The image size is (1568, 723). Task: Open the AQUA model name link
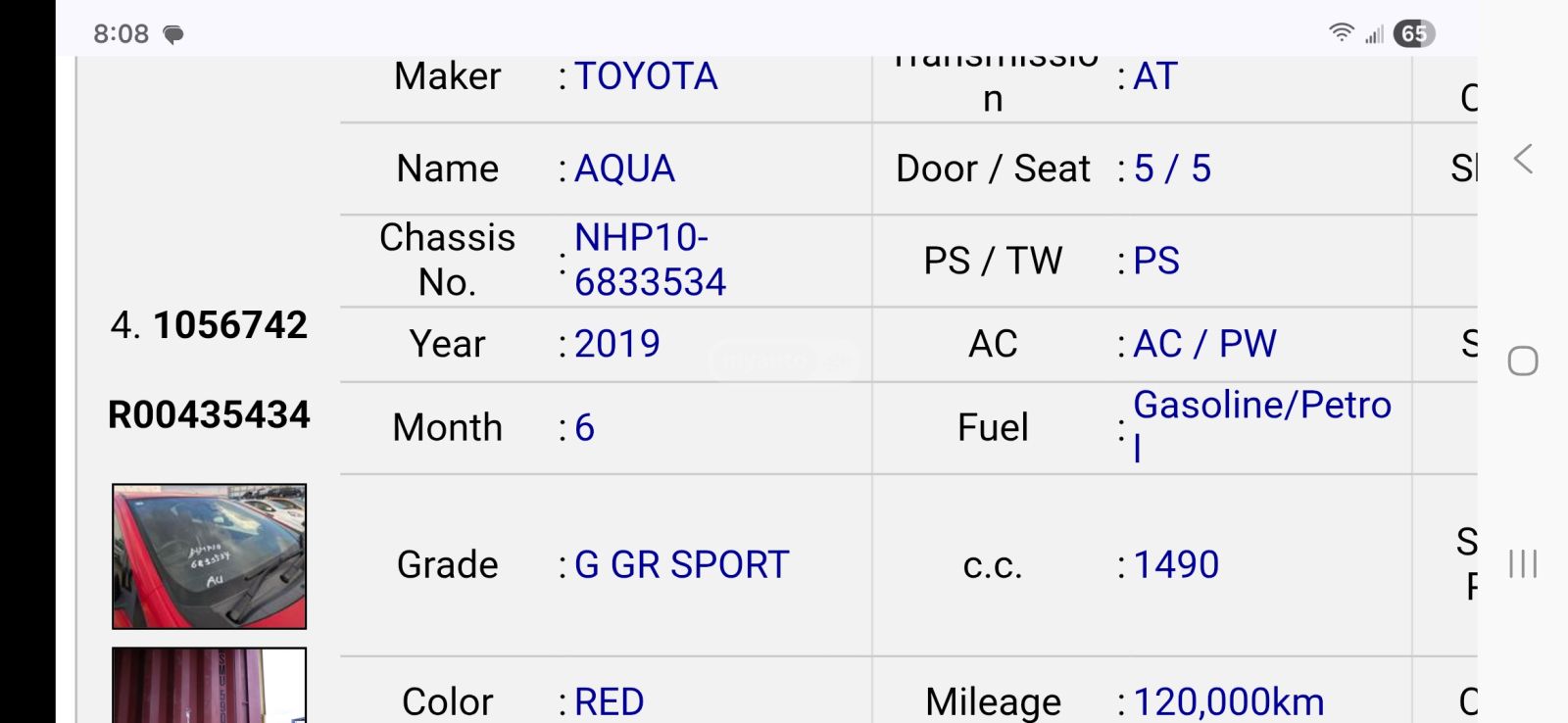click(x=625, y=169)
